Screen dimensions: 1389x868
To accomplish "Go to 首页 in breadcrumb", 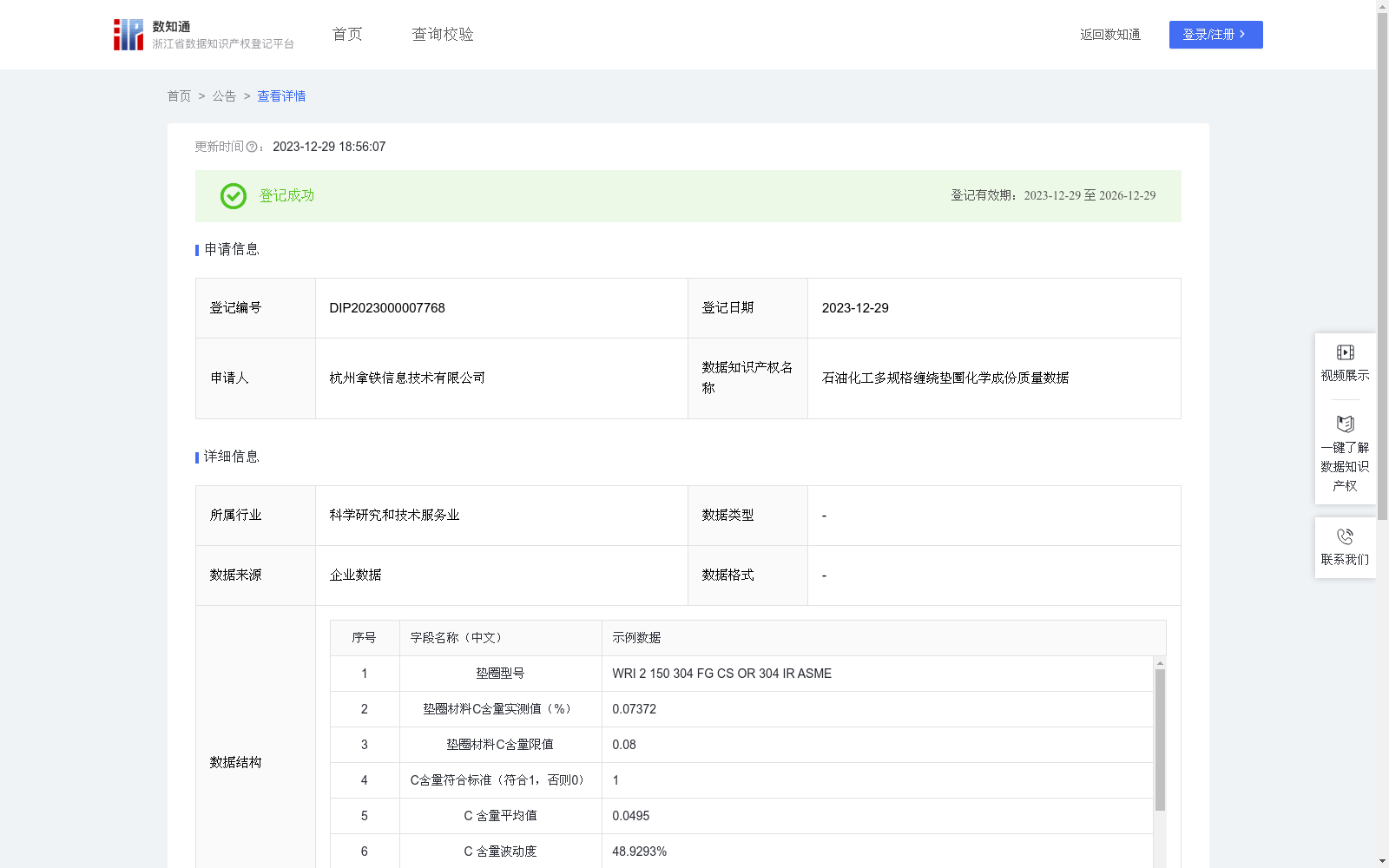I will click(179, 96).
